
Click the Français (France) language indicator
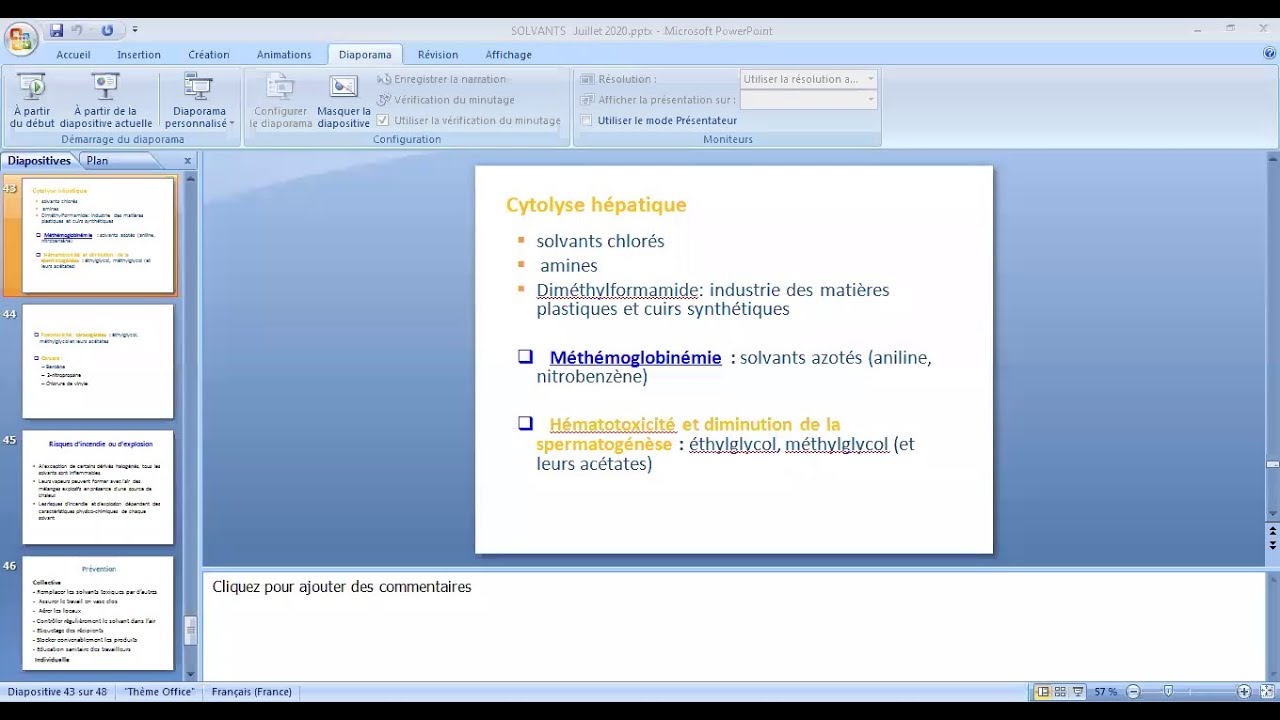(252, 692)
